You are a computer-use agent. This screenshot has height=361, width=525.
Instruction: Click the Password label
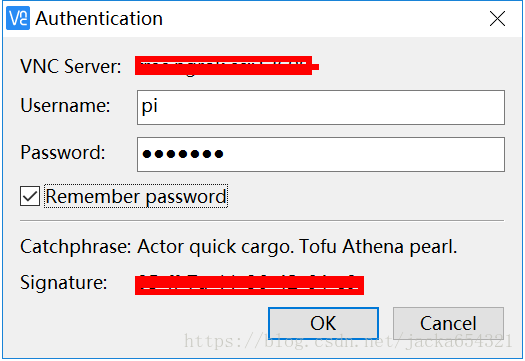pos(63,152)
